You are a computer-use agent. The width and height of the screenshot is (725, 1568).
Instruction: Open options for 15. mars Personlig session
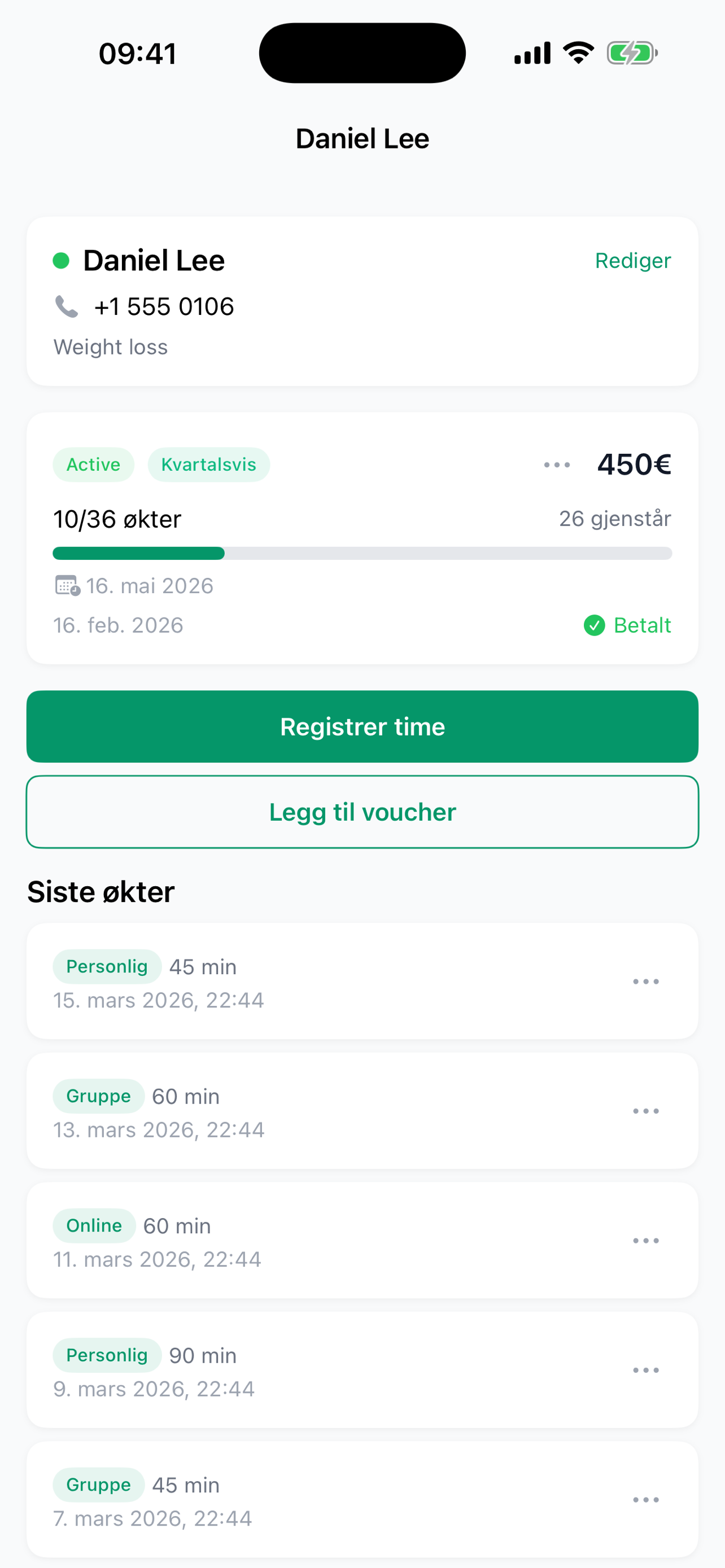645,982
